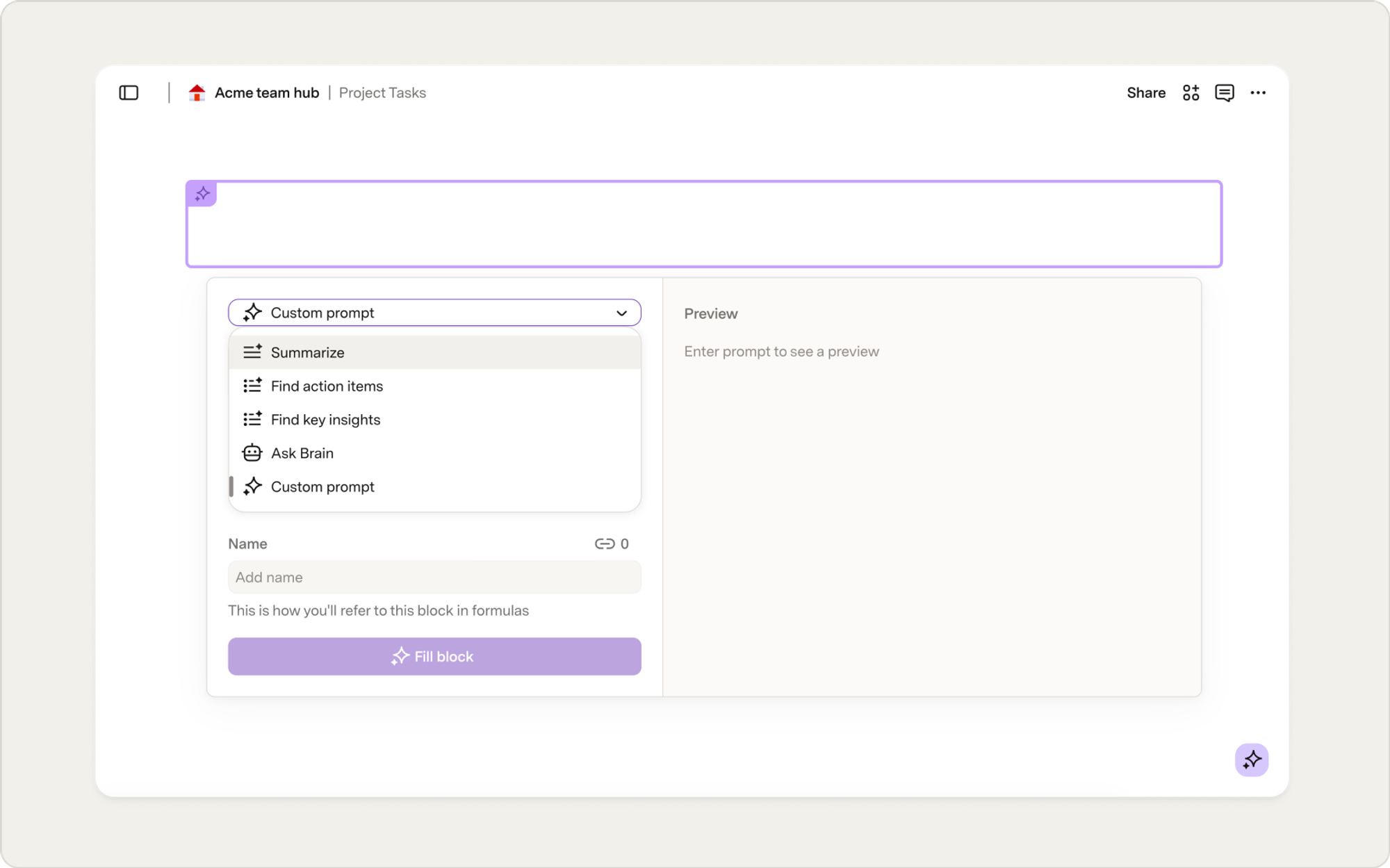Choose Find key insights option

(x=434, y=419)
